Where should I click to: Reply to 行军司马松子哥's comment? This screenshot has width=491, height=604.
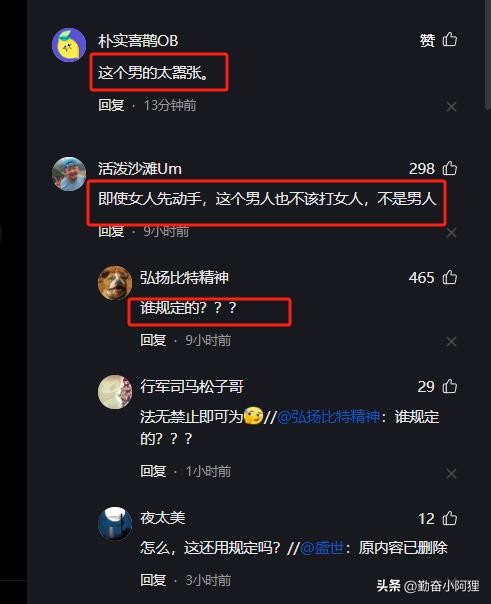click(153, 471)
